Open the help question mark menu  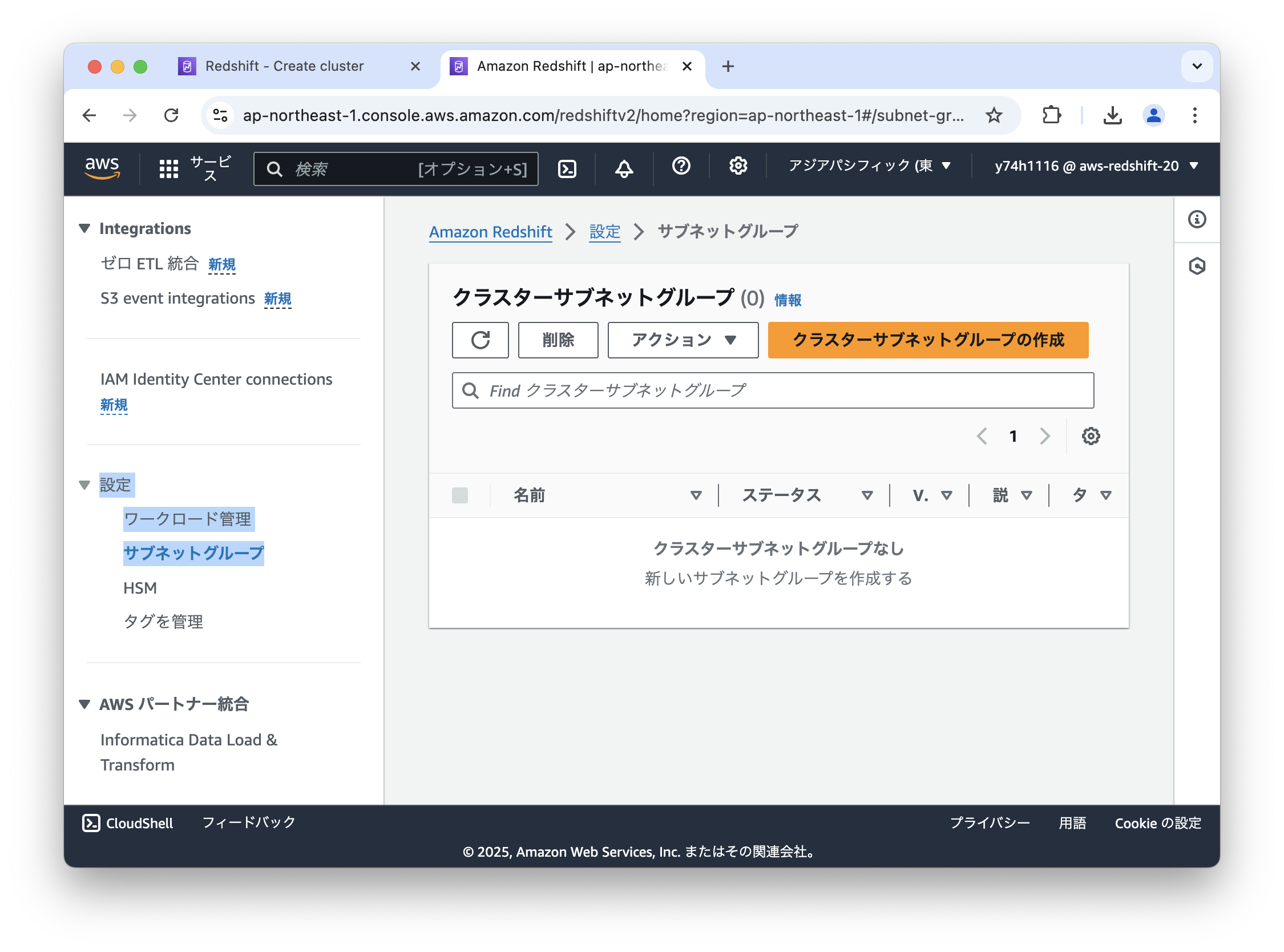point(681,166)
